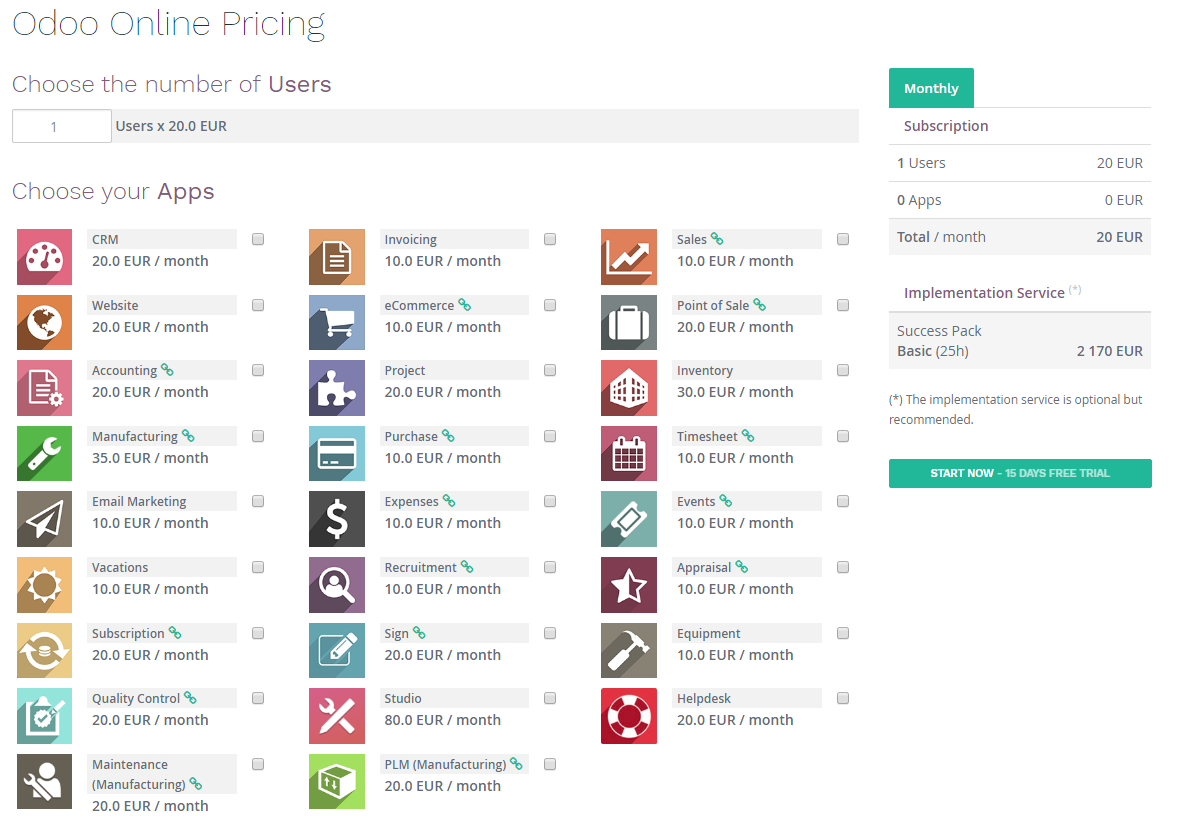Check the Point of Sale checkbox
1179x830 pixels.
coord(843,305)
